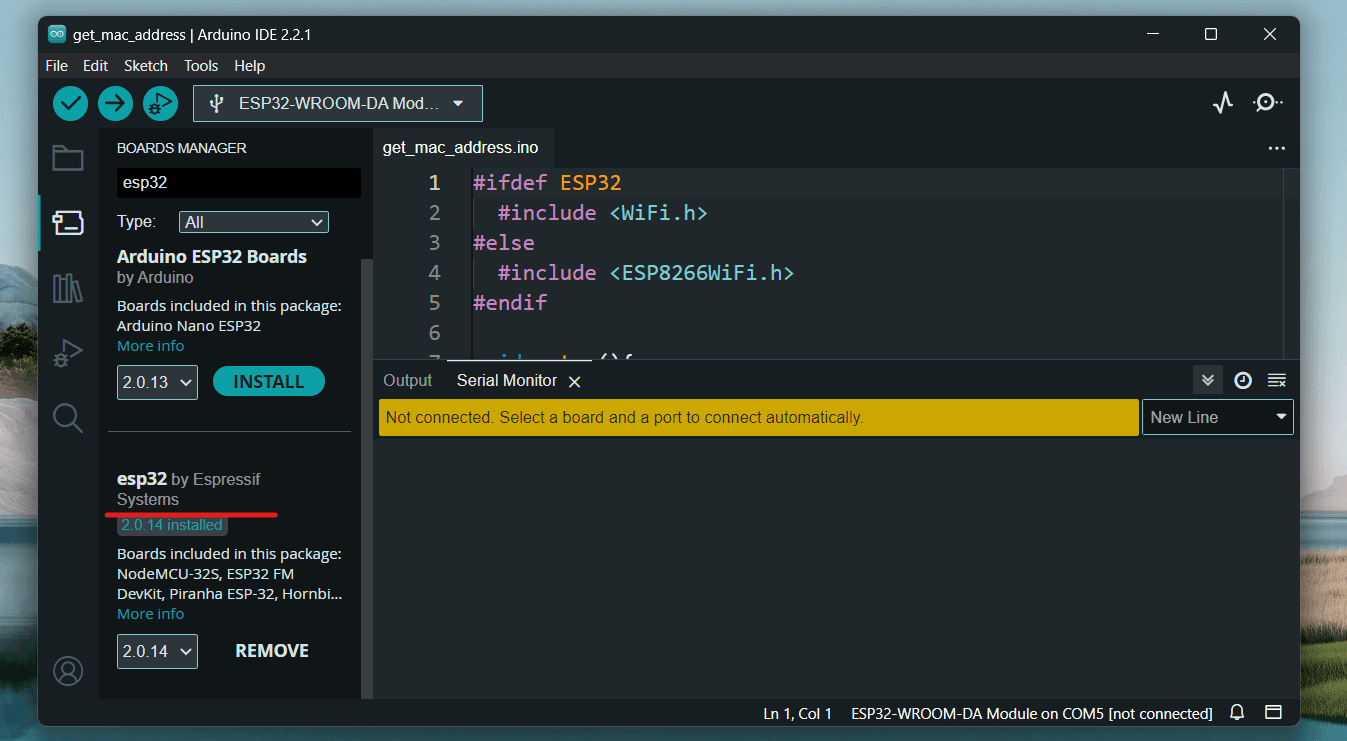Open Serial Monitor magnifier icon at top right
1347x741 pixels.
tap(1268, 103)
